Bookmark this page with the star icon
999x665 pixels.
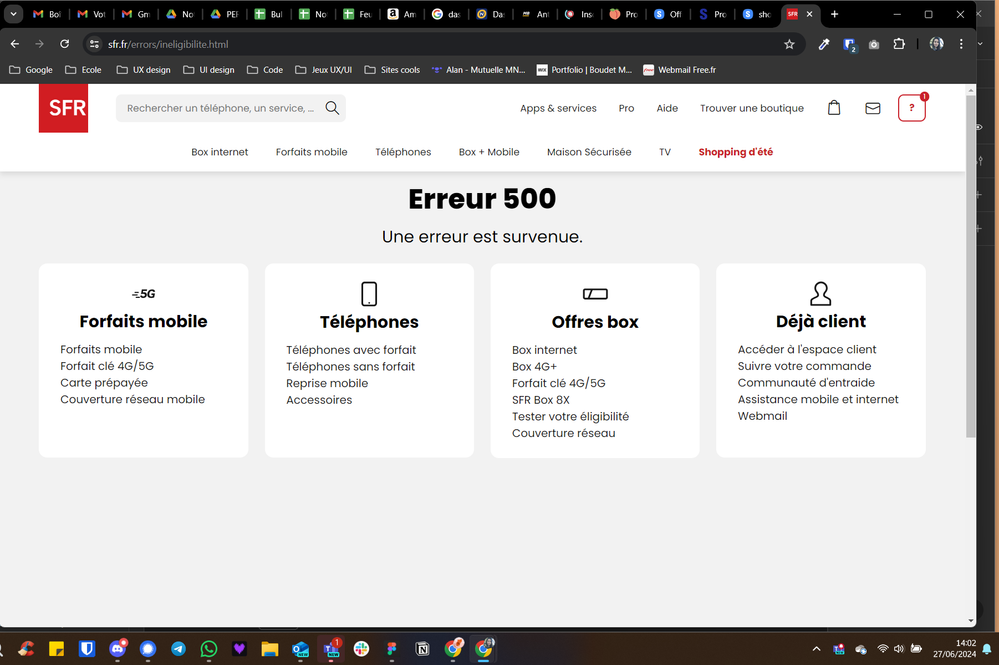[x=789, y=44]
